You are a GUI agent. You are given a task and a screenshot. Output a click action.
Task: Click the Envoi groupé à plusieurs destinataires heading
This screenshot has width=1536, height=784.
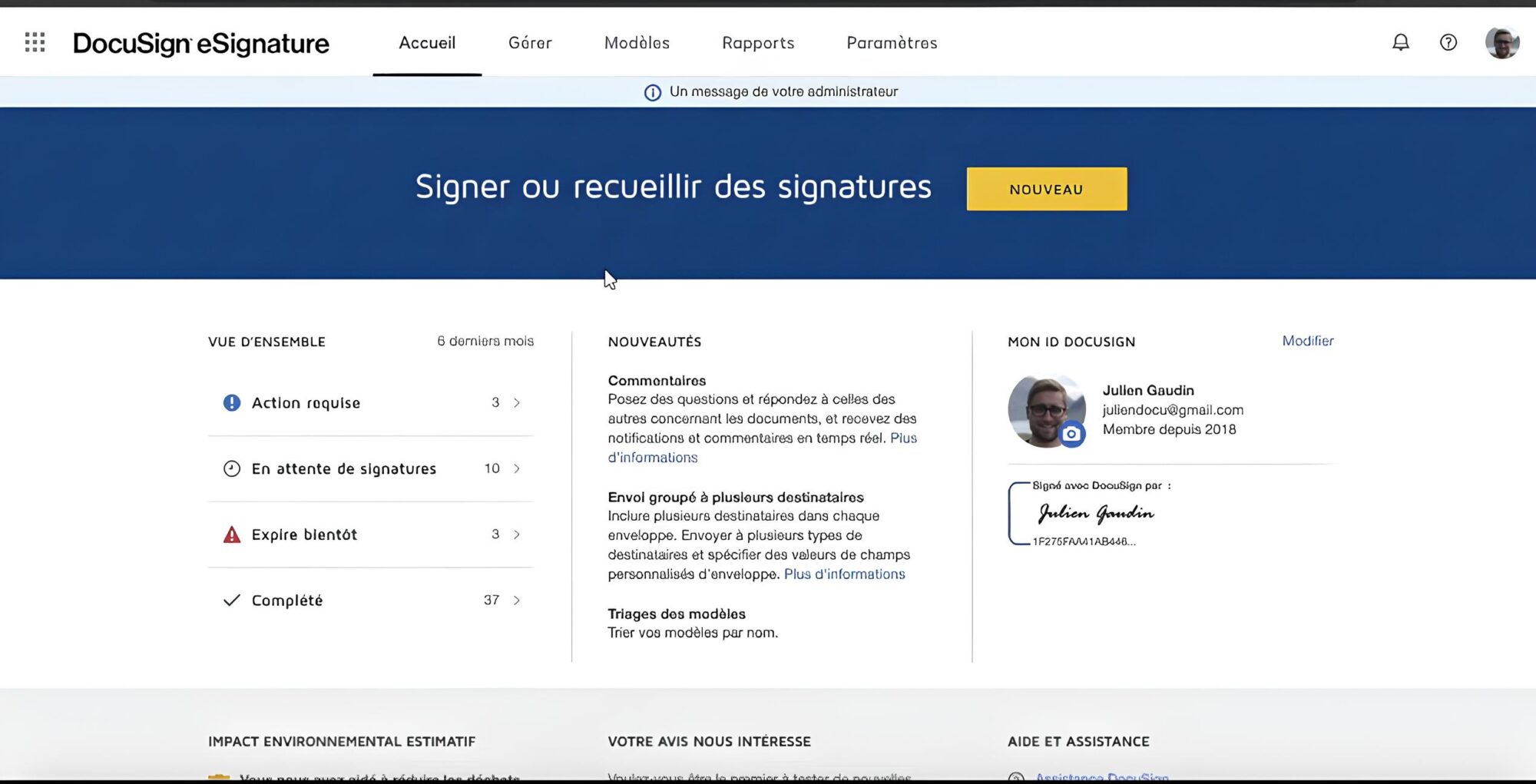736,498
